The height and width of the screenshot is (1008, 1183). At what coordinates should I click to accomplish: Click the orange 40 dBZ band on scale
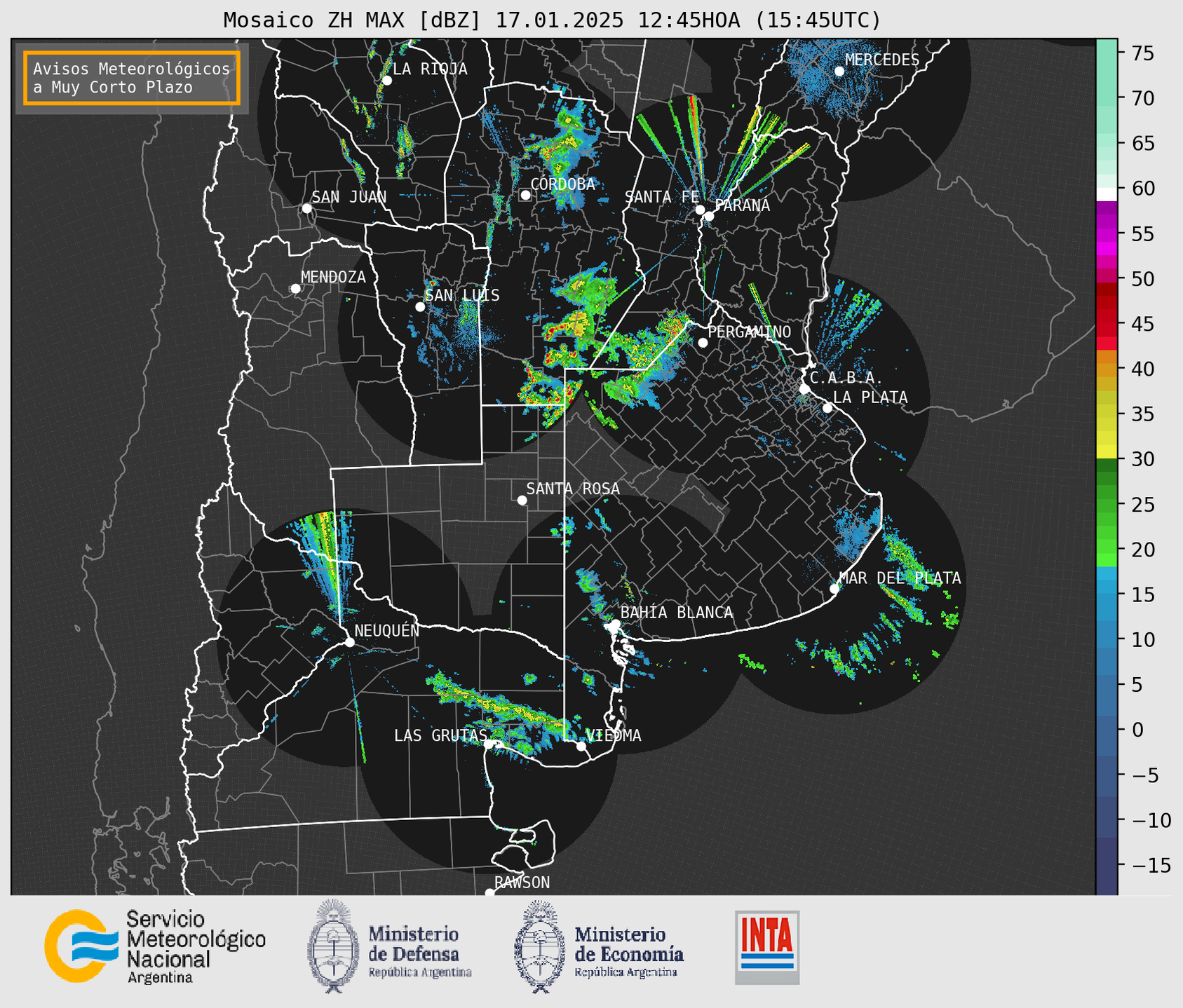(x=1107, y=369)
